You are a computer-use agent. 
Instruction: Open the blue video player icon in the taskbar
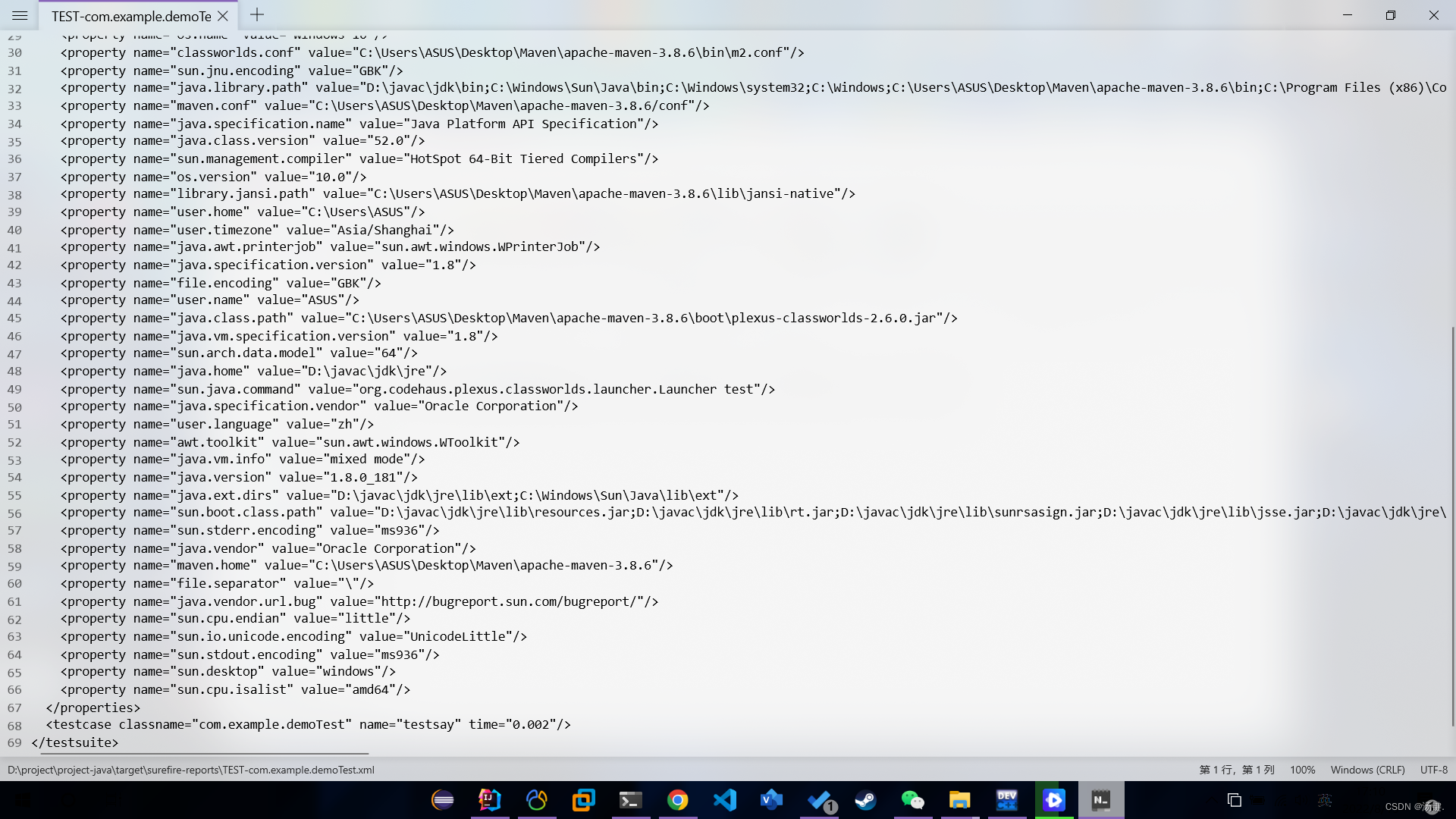tap(1054, 800)
